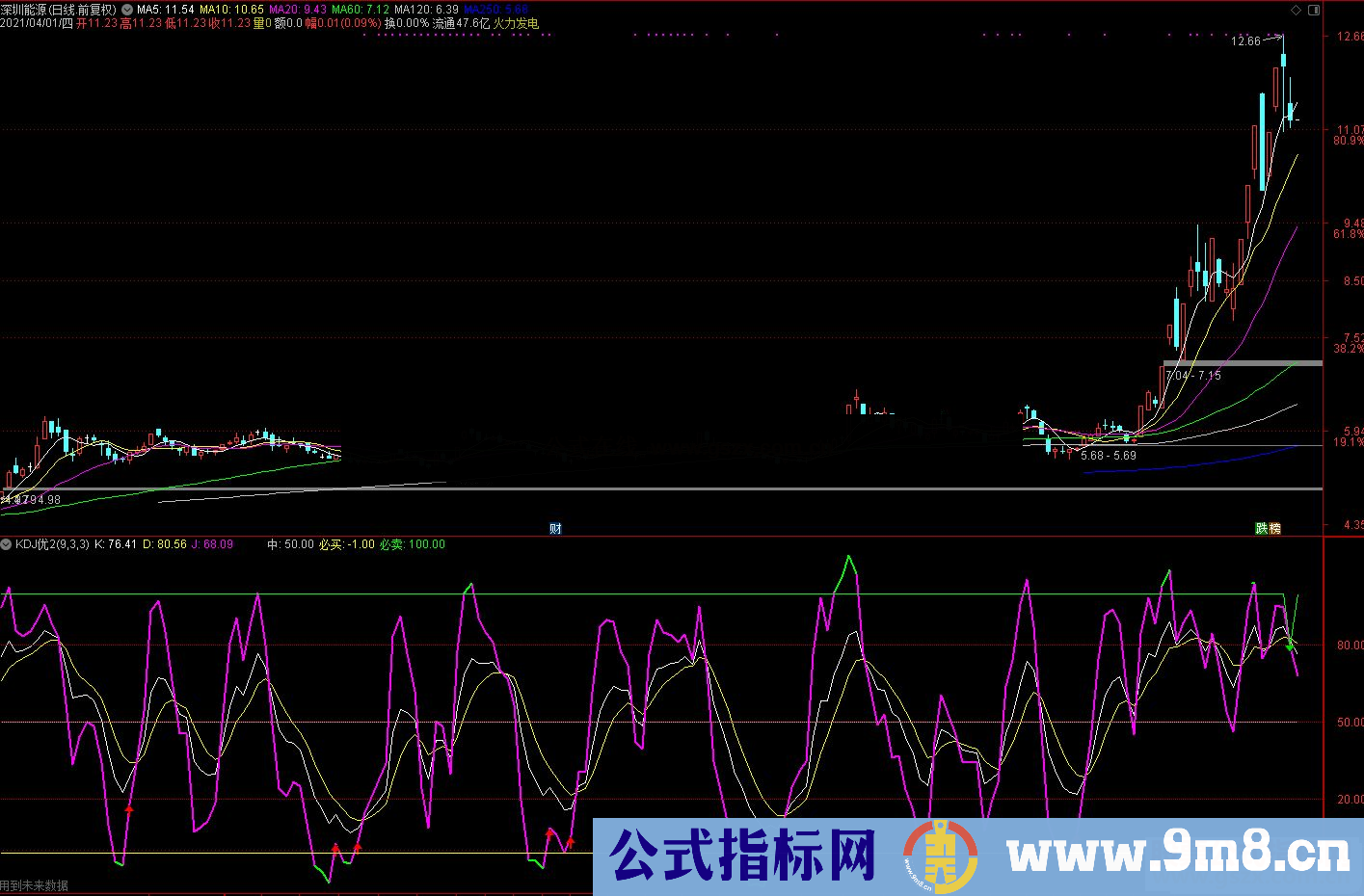This screenshot has height=896, width=1364.
Task: Click the window-split icon beside the diamond marker
Action: [1314, 8]
